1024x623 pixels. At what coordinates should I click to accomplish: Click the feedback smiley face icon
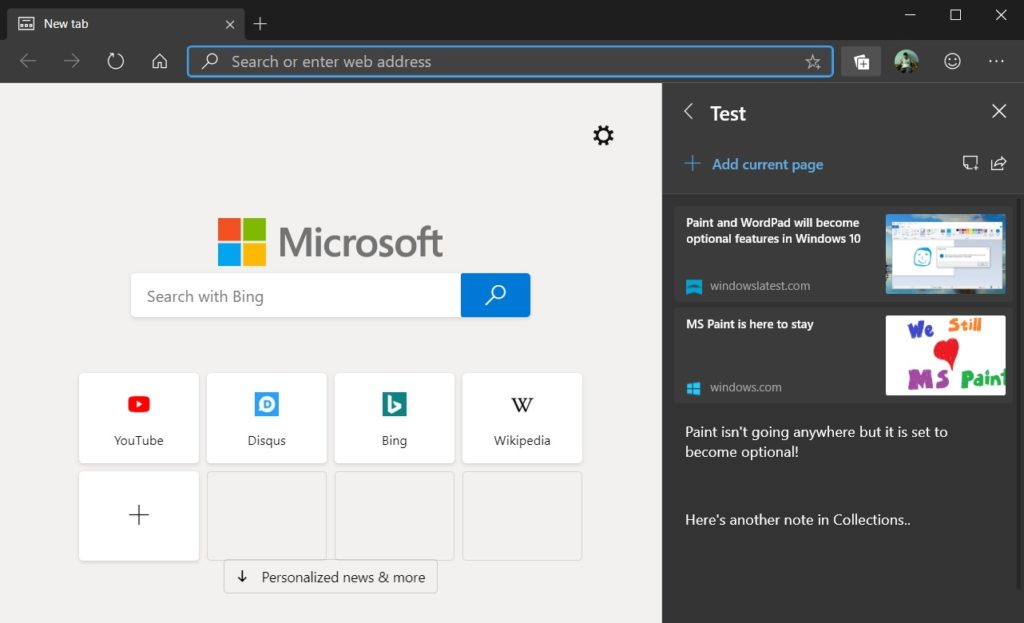coord(952,61)
